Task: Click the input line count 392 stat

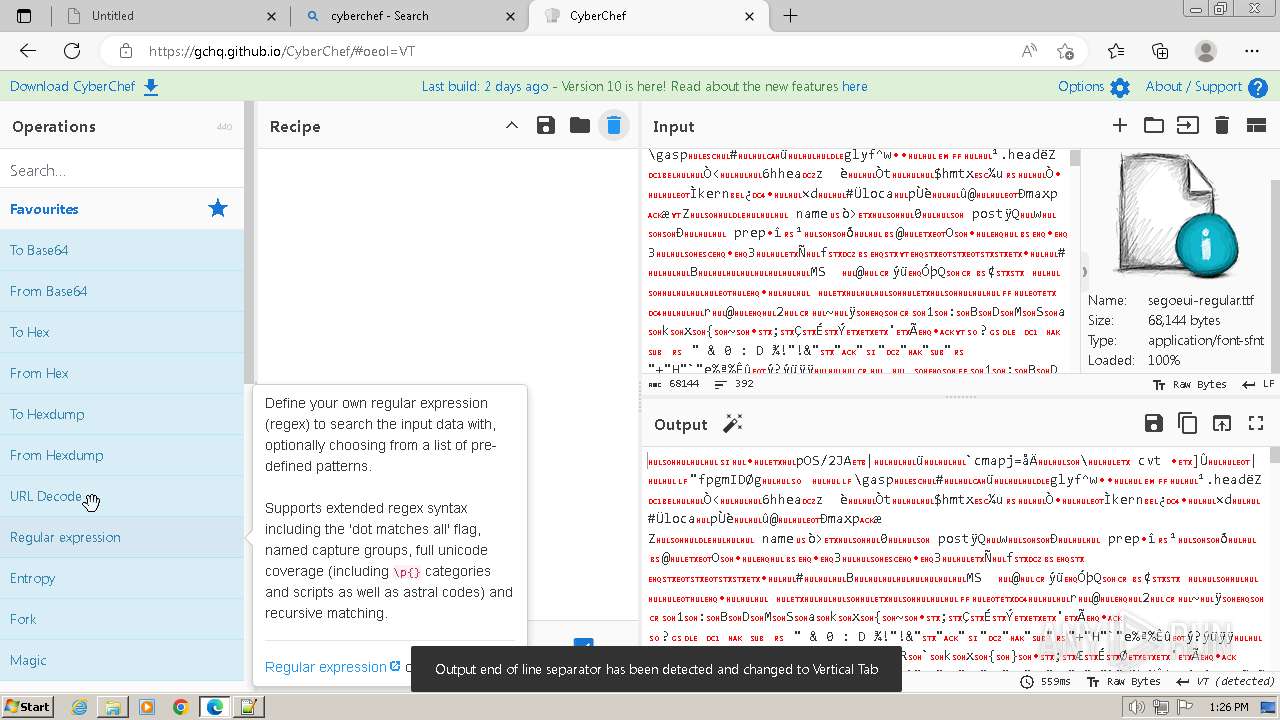Action: 735,384
